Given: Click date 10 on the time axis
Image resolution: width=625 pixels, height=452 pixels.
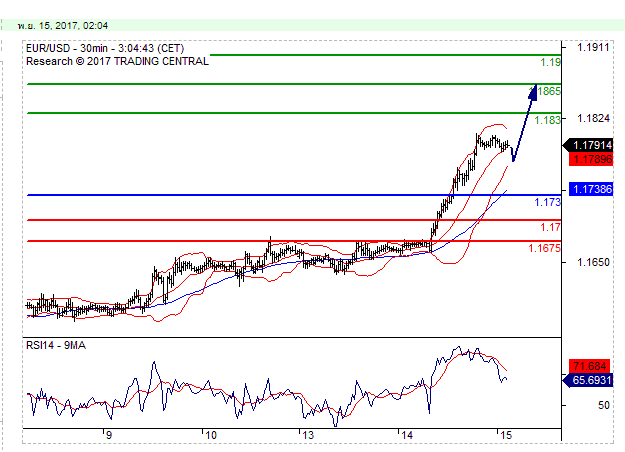Looking at the screenshot, I should coord(209,435).
